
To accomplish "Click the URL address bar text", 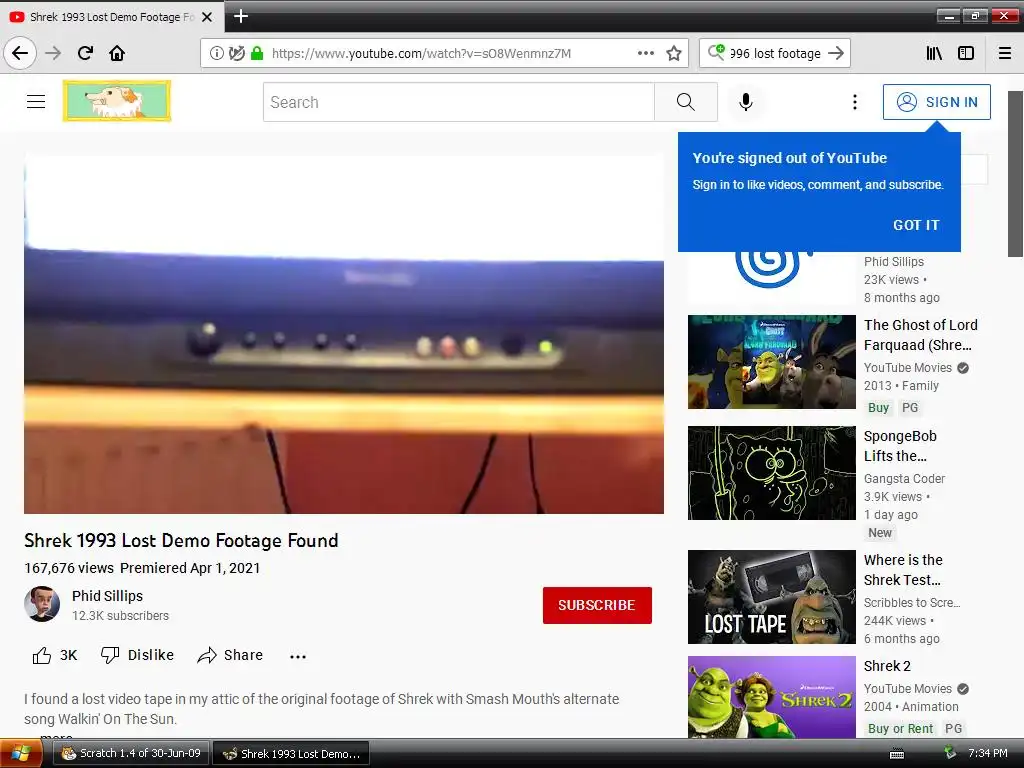I will 421,54.
